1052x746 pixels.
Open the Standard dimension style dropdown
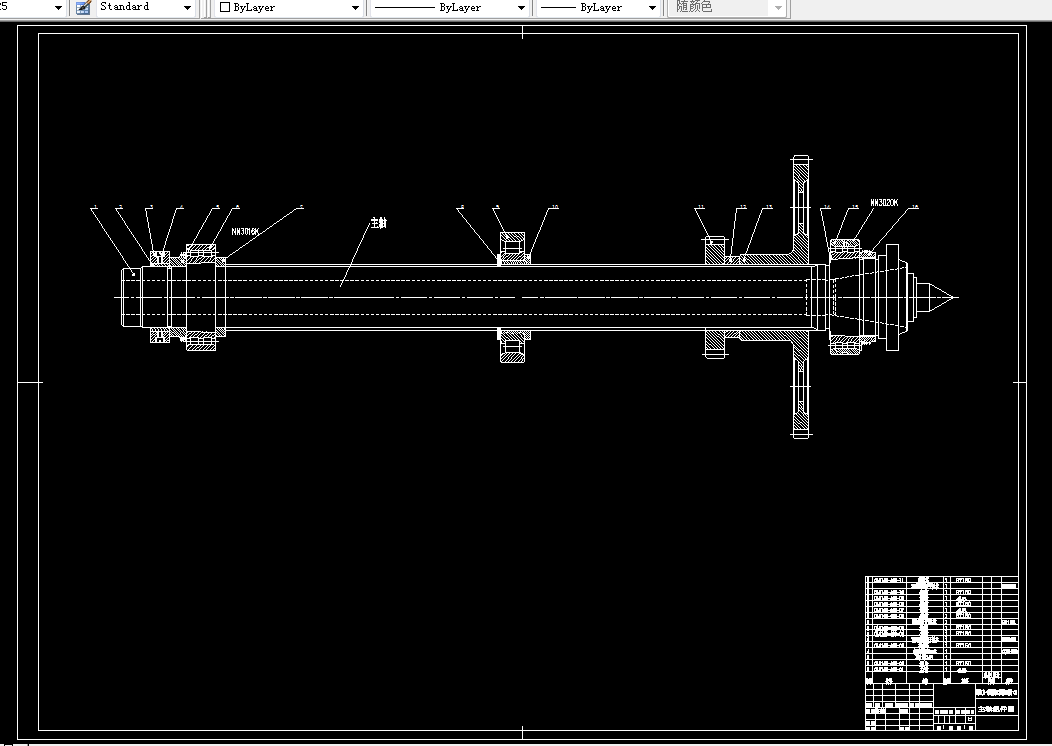pyautogui.click(x=187, y=7)
